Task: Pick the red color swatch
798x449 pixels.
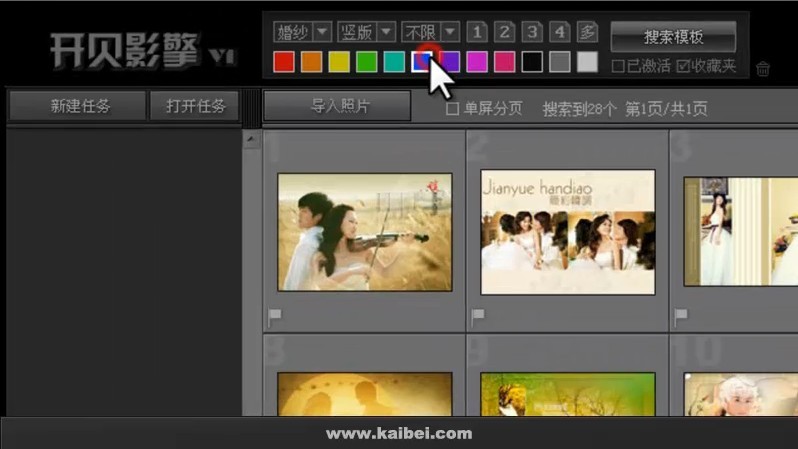Action: [284, 62]
